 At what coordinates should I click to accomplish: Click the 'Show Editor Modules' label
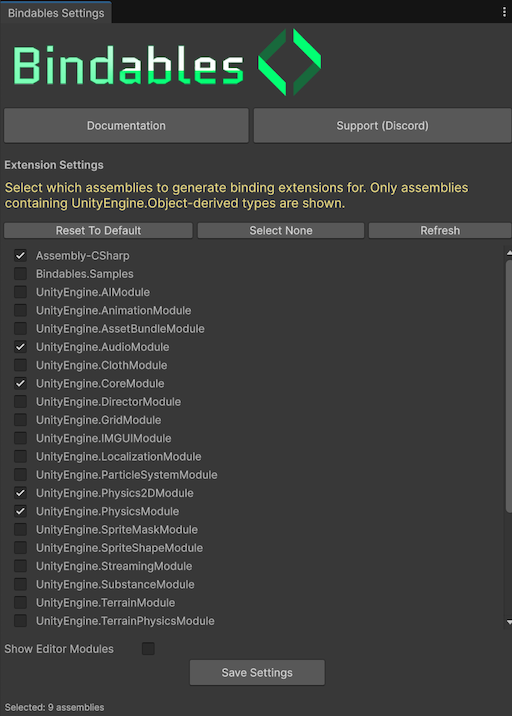click(x=59, y=649)
